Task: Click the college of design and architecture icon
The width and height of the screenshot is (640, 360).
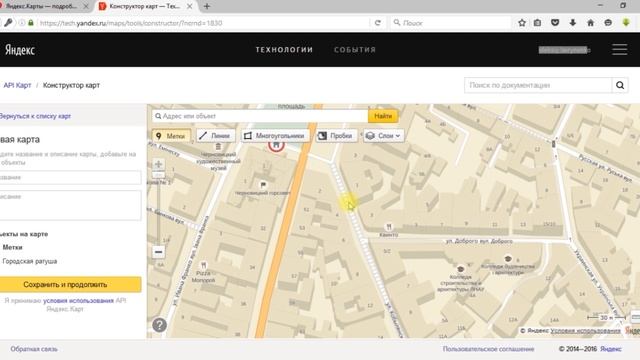Action: [x=508, y=258]
